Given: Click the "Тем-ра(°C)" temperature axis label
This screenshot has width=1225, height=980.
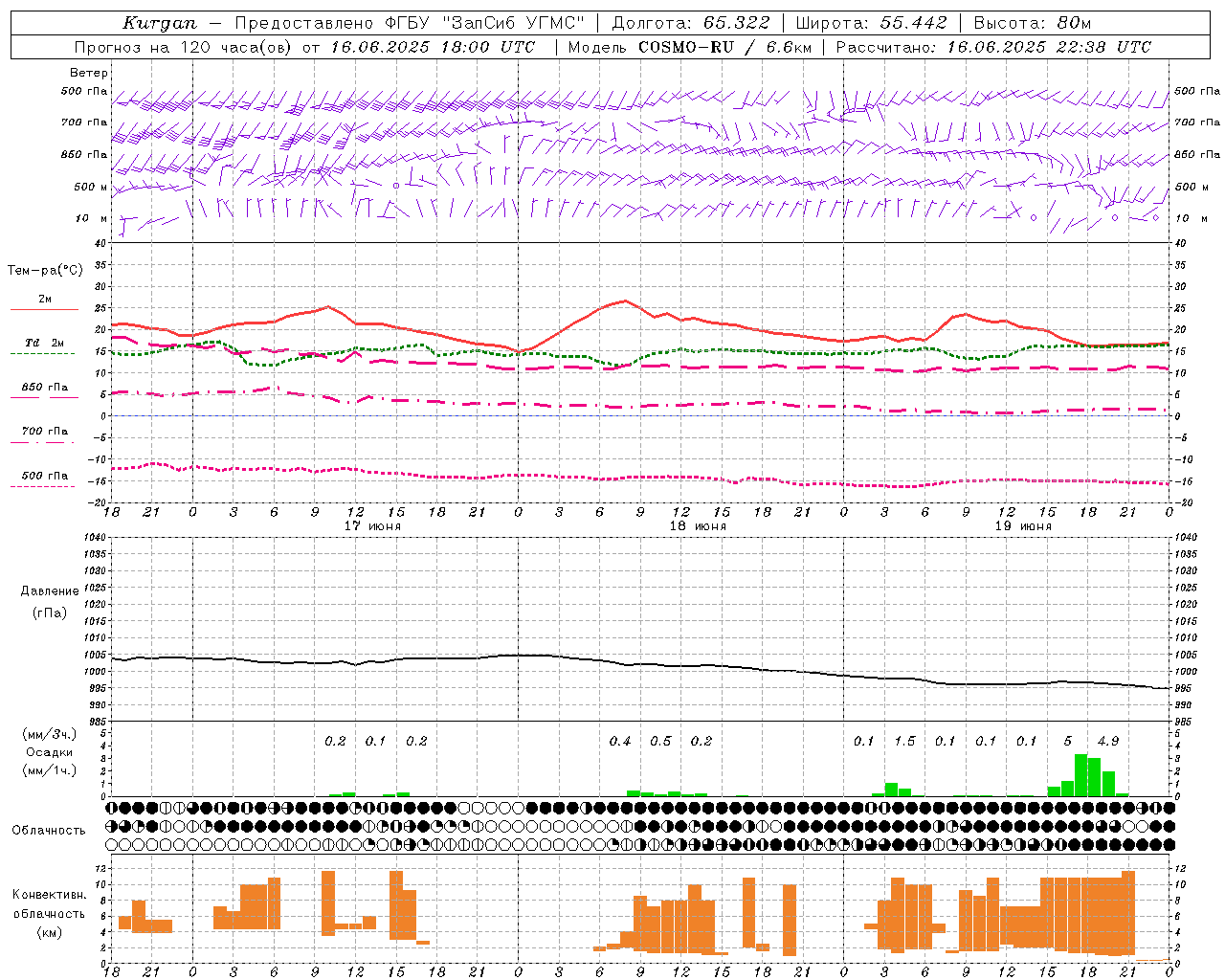Looking at the screenshot, I should (45, 271).
